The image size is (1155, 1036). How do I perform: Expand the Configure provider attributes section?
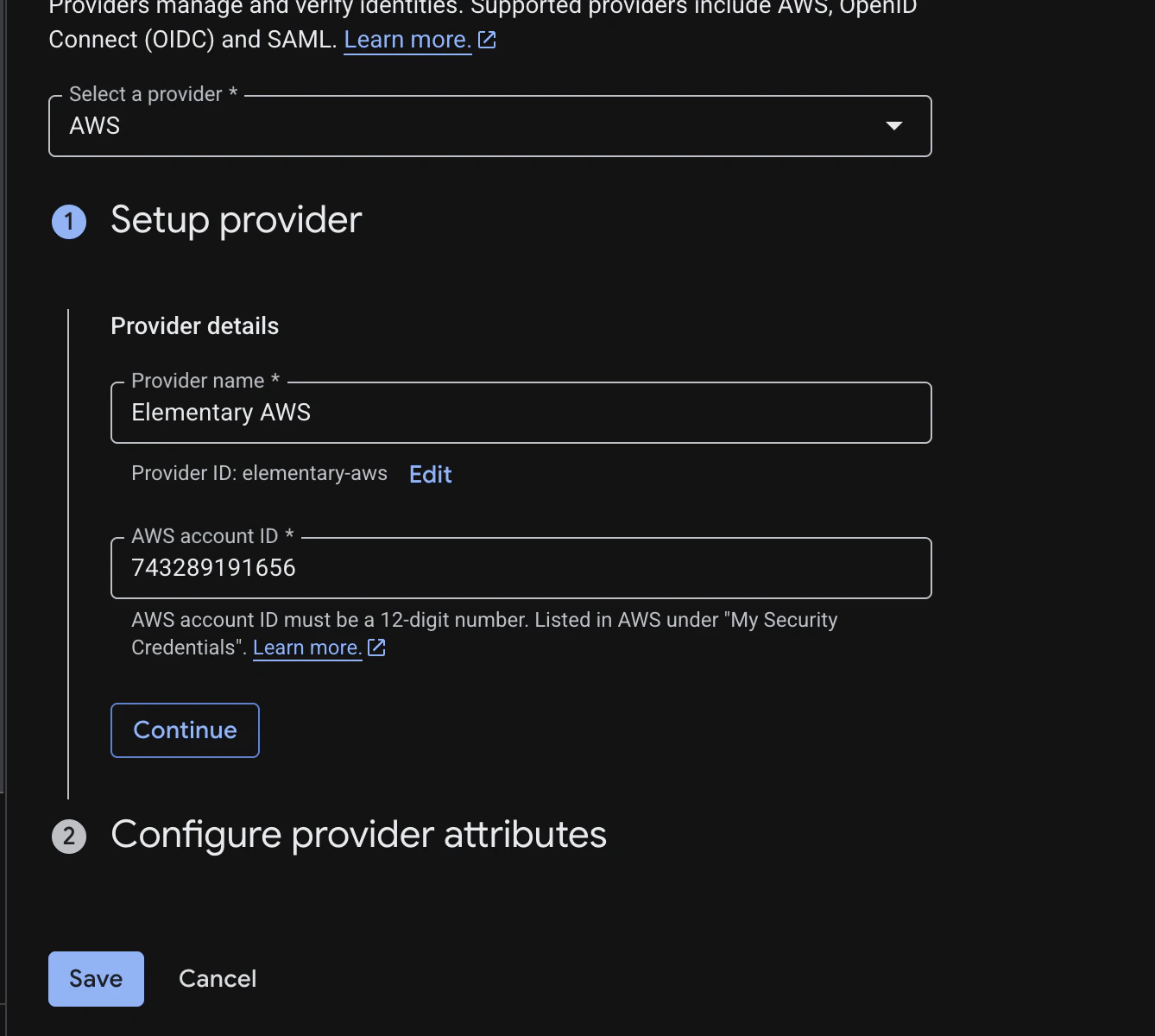click(358, 835)
